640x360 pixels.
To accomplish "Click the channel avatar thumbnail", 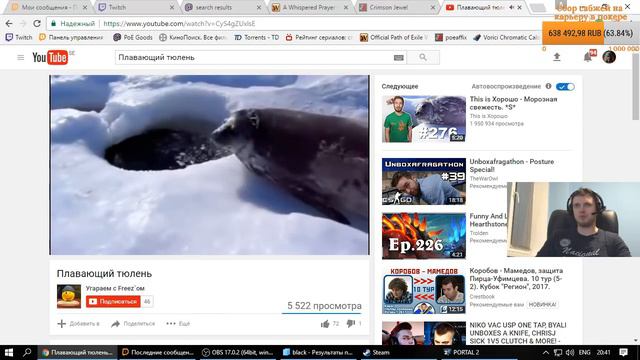I will (x=69, y=296).
